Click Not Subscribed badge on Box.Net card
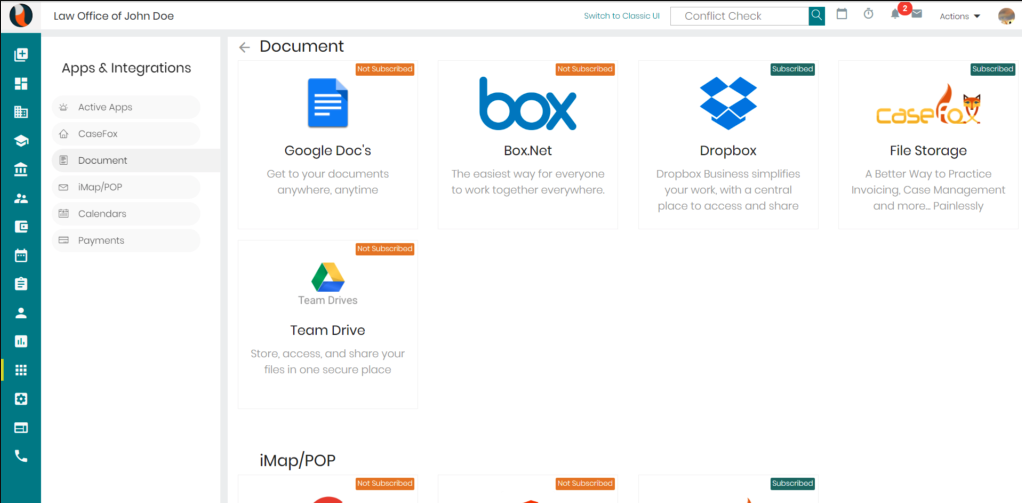The height and width of the screenshot is (503, 1022). tap(585, 69)
